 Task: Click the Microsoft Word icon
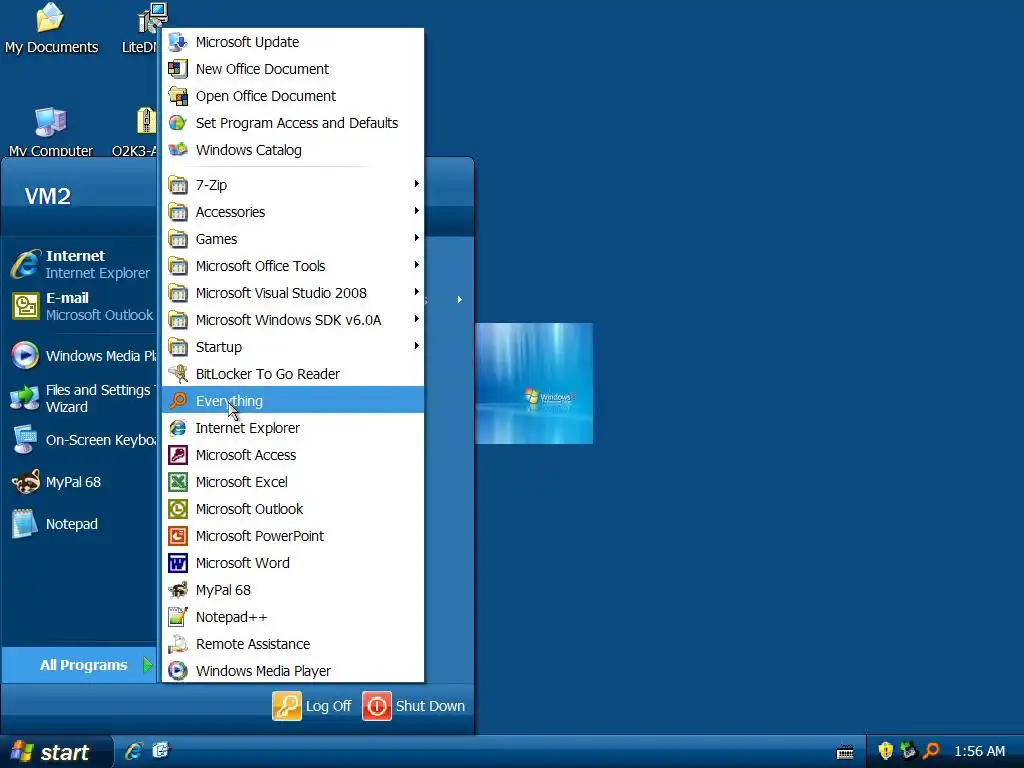click(178, 563)
